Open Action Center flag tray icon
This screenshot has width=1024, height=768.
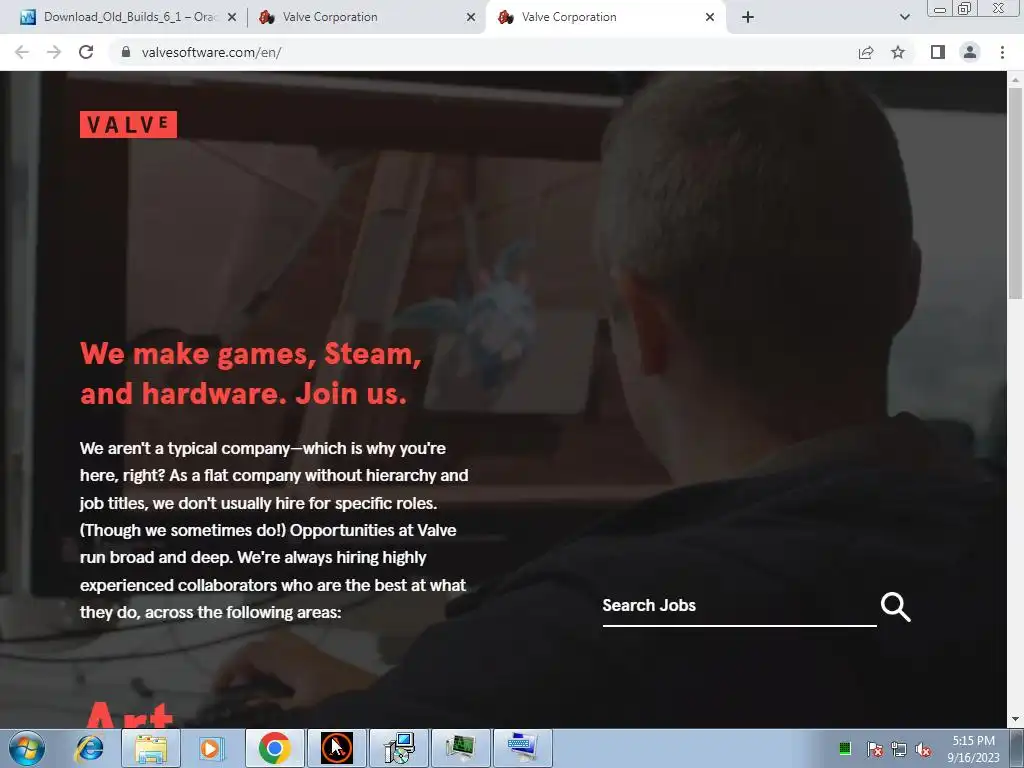coord(874,749)
